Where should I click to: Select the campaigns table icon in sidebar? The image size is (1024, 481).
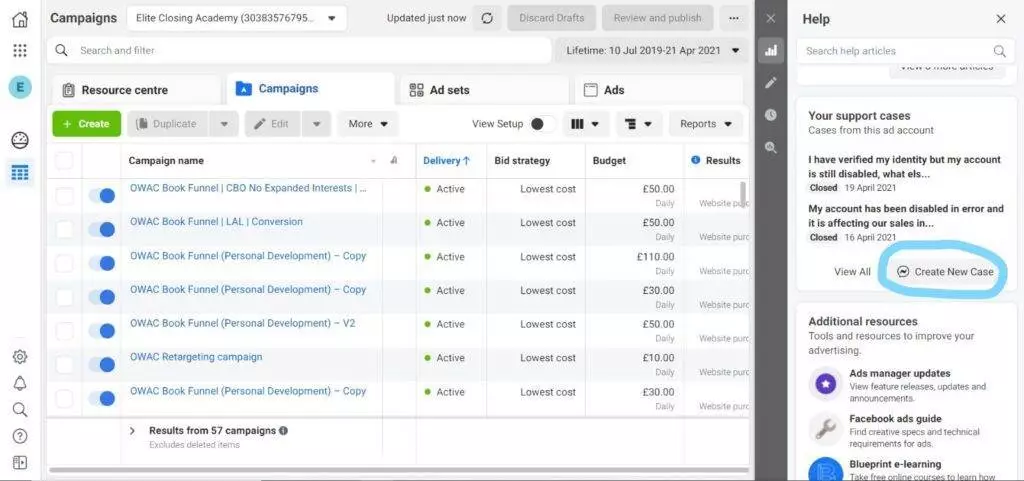point(20,173)
